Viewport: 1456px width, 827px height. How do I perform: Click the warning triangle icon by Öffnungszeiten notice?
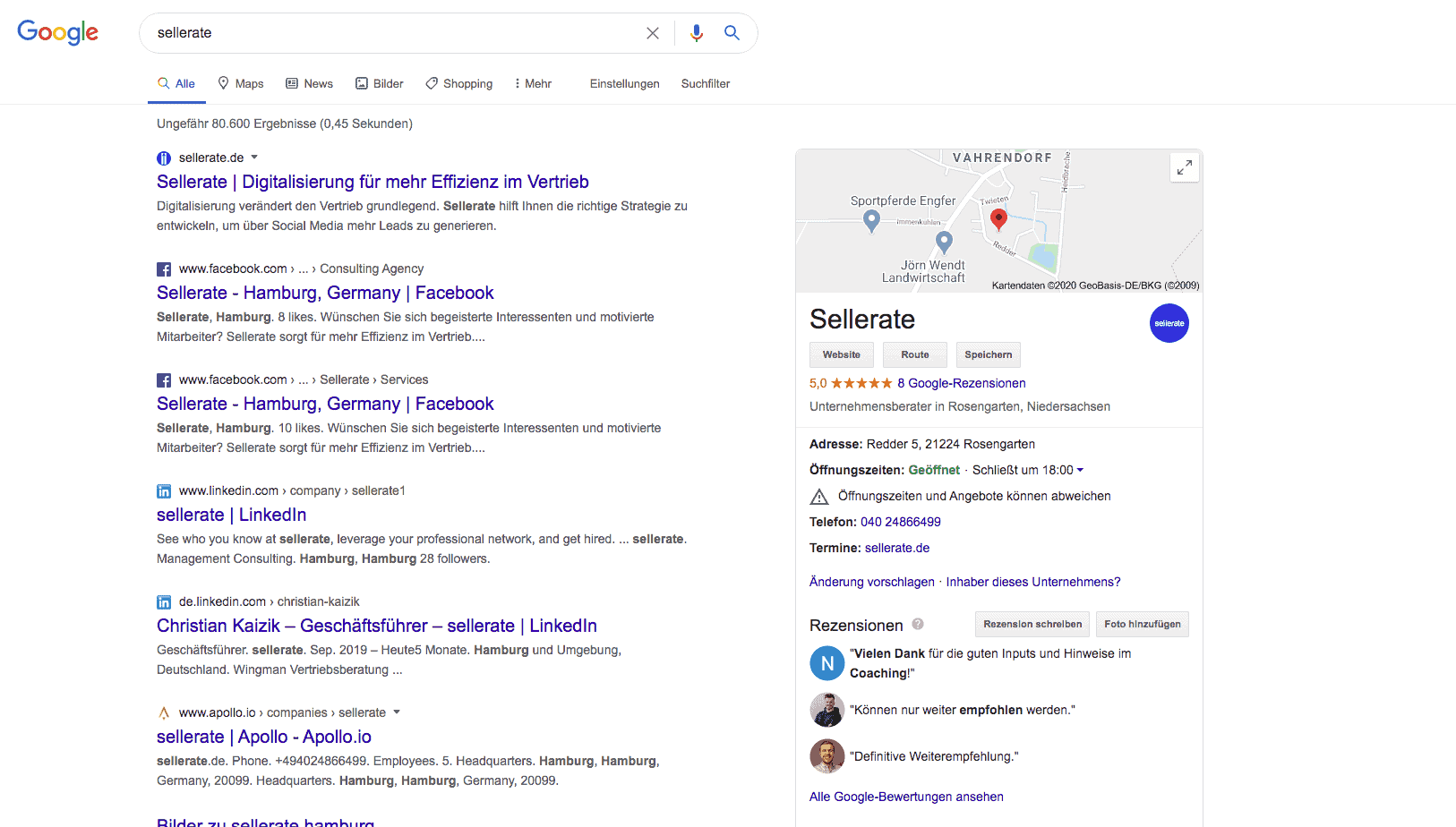pos(819,497)
